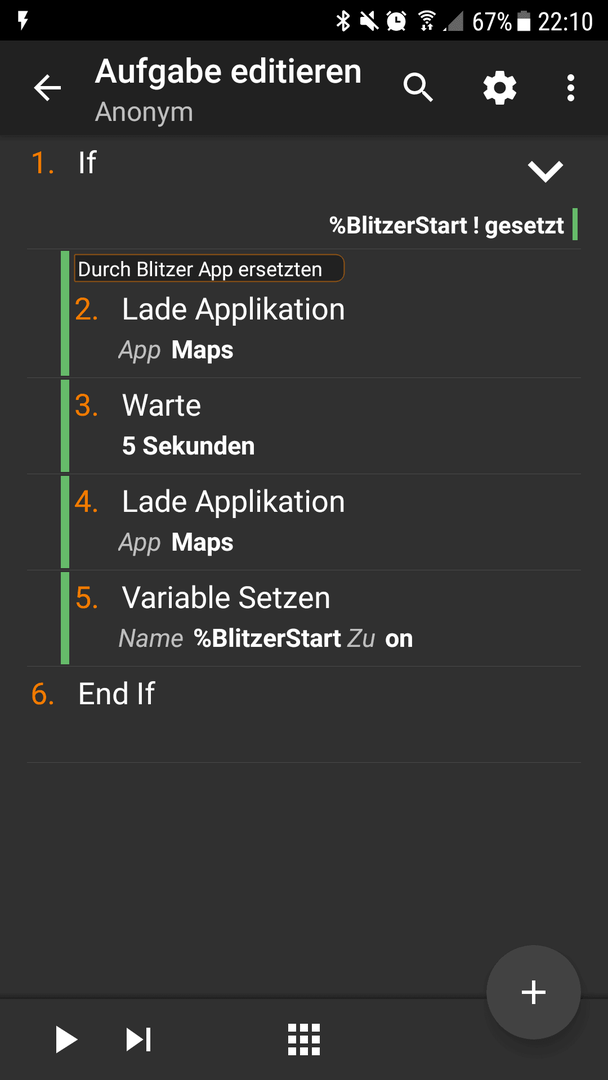Tap the alarm clock status icon
608x1080 pixels.
tap(397, 21)
